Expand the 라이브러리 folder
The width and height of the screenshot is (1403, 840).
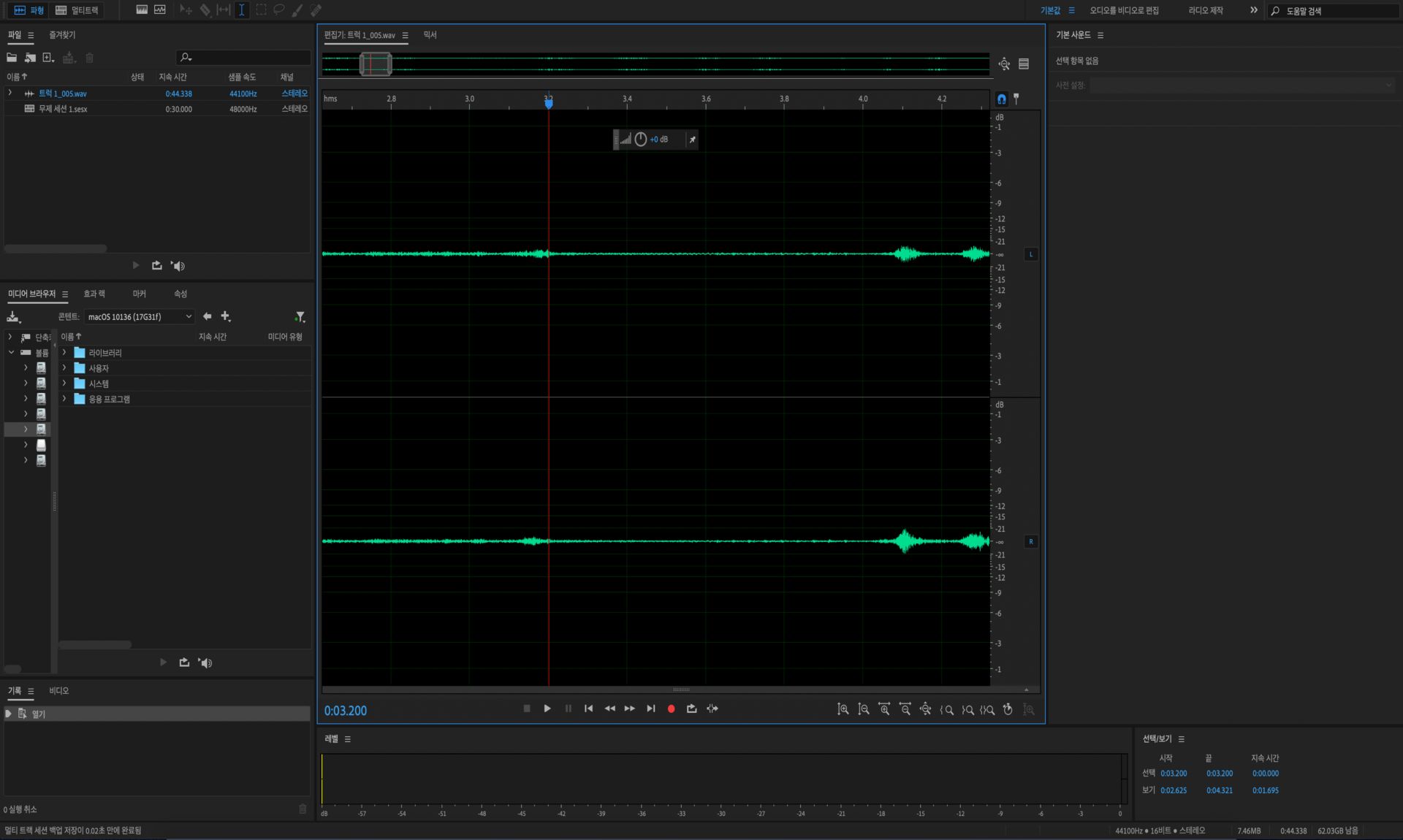click(x=64, y=352)
